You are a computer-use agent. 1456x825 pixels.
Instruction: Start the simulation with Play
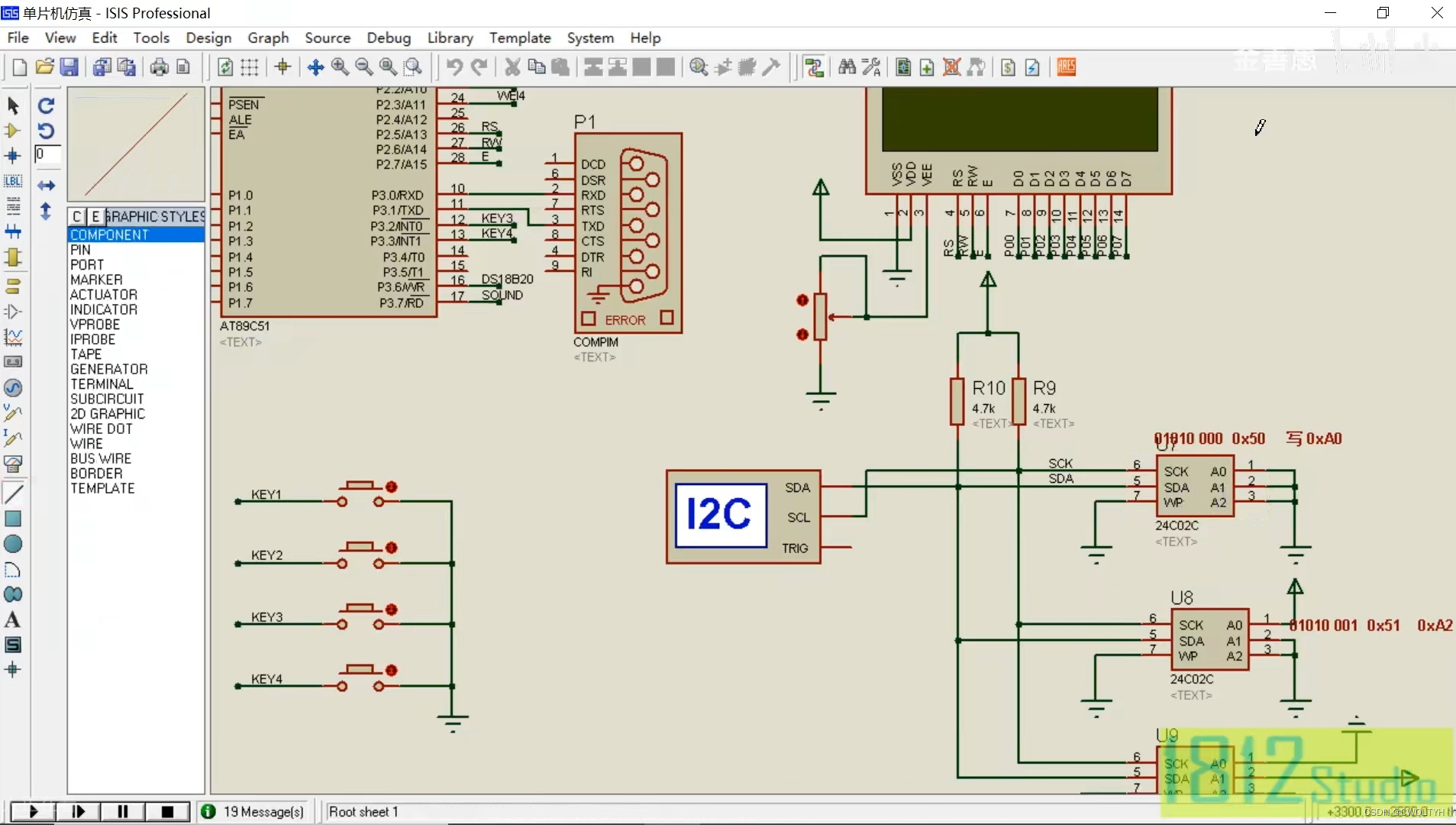tap(33, 811)
